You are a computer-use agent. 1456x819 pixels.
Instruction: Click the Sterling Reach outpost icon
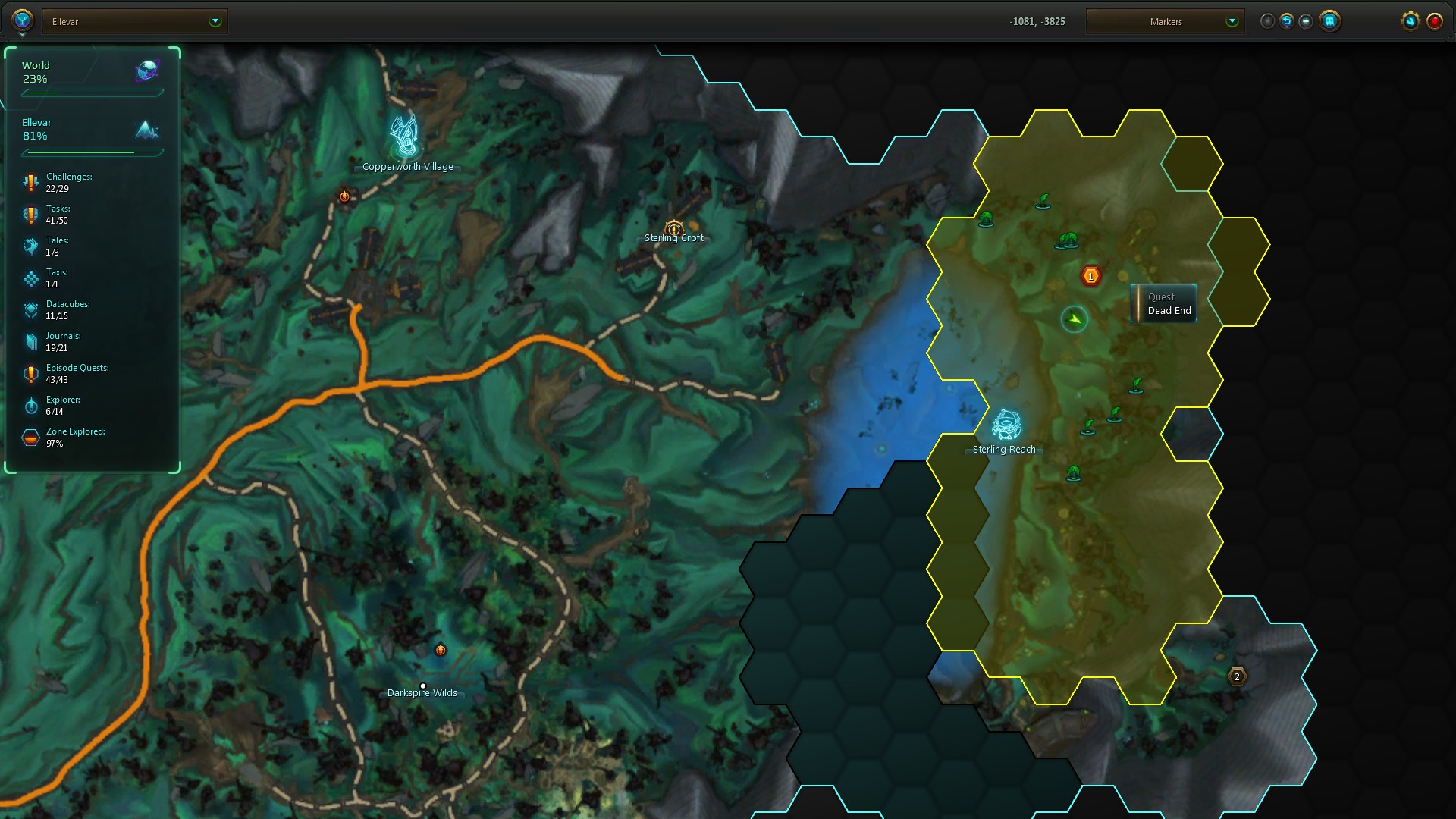tap(1006, 425)
